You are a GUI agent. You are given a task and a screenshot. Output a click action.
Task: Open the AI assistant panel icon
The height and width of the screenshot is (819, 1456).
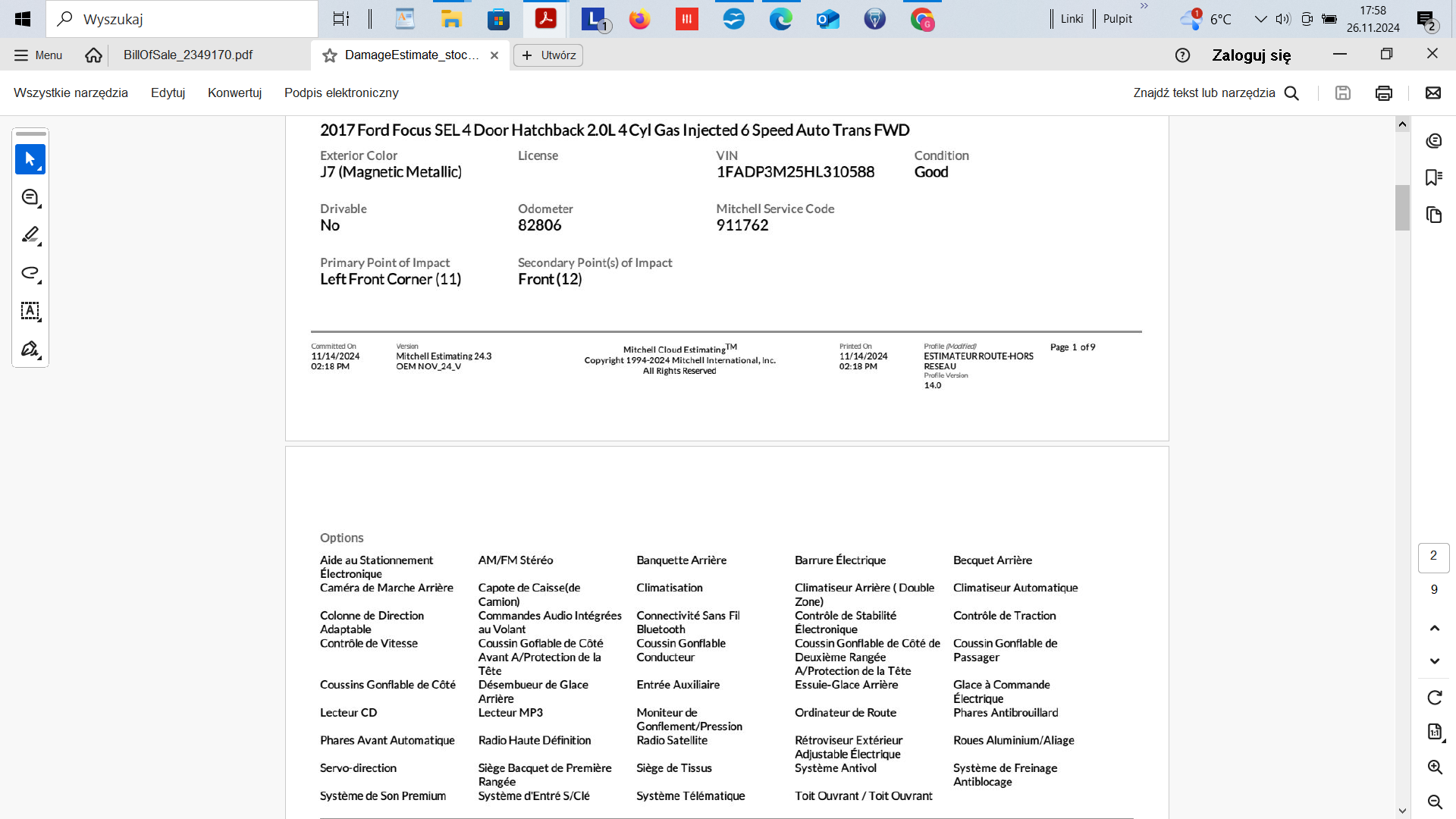(1433, 141)
